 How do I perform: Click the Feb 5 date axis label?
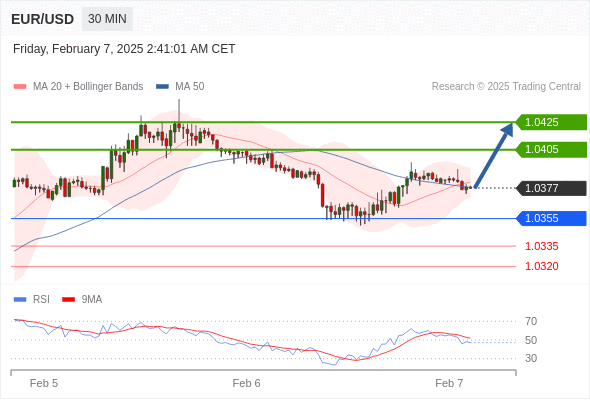44,383
